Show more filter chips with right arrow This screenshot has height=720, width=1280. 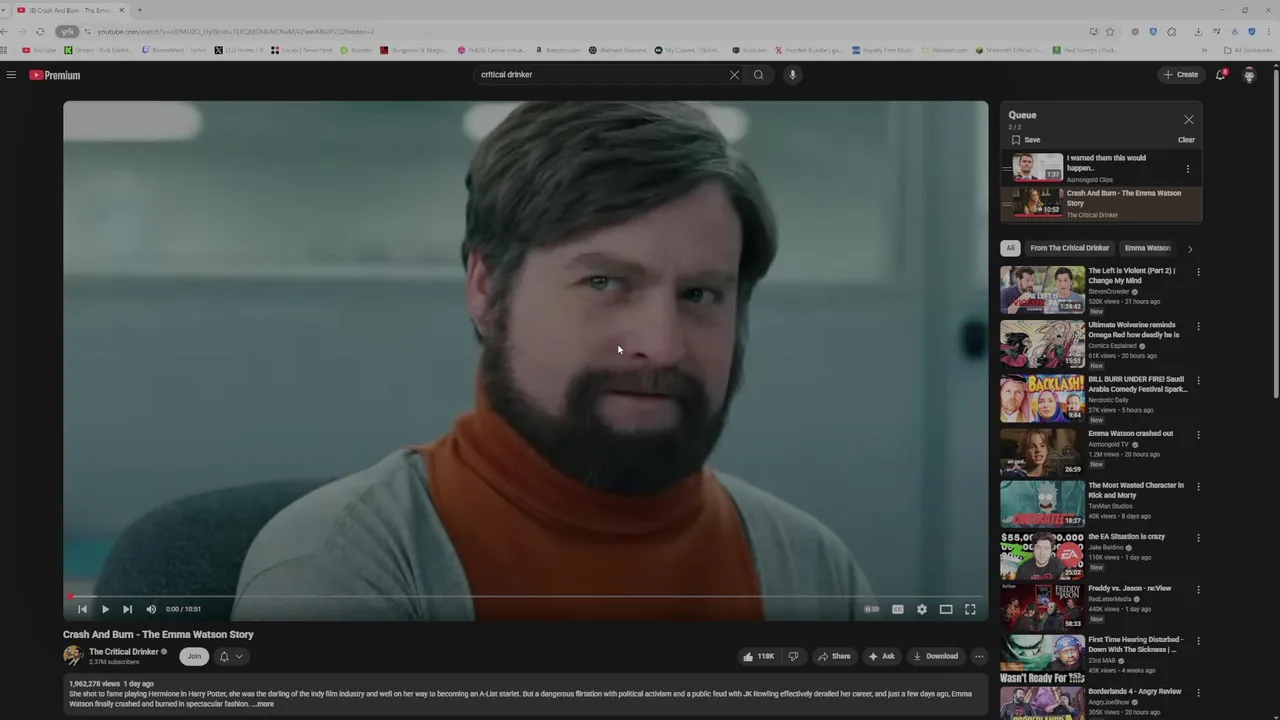pos(1189,248)
